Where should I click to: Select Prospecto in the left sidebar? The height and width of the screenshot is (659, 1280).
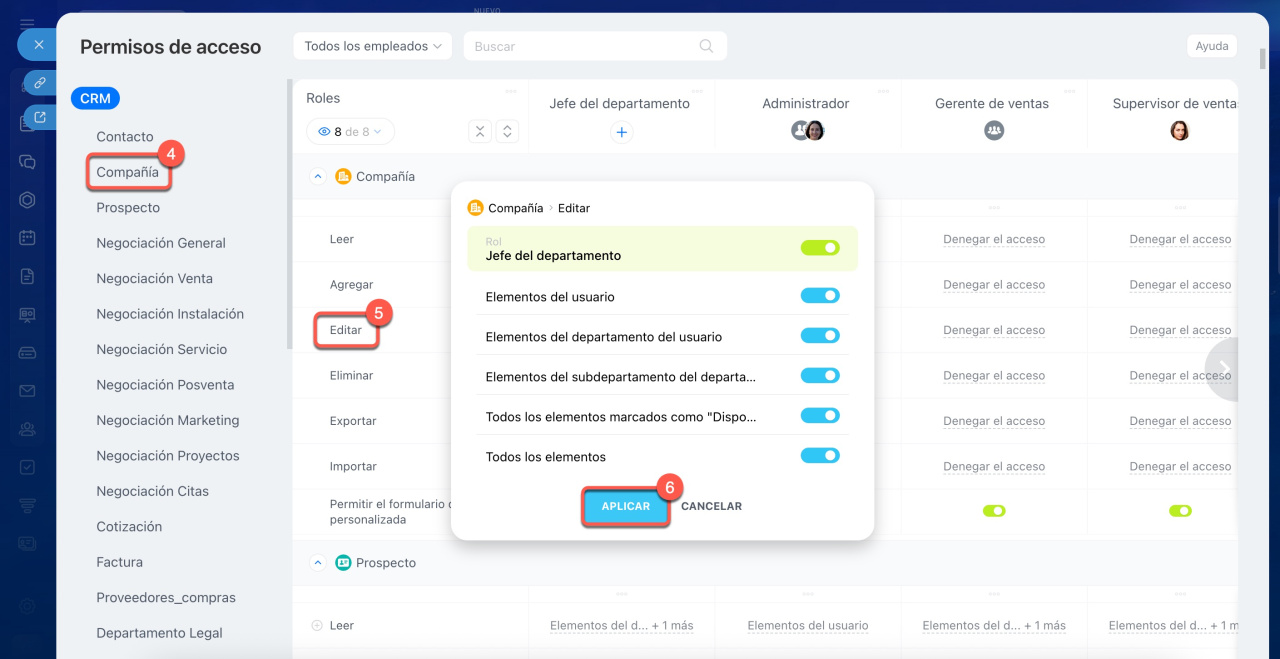click(x=128, y=208)
